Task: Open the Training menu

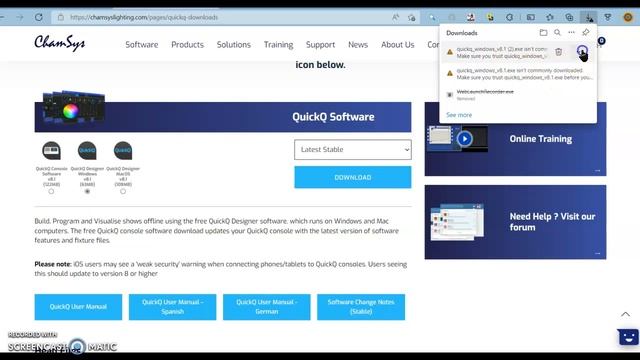Action: 278,44
